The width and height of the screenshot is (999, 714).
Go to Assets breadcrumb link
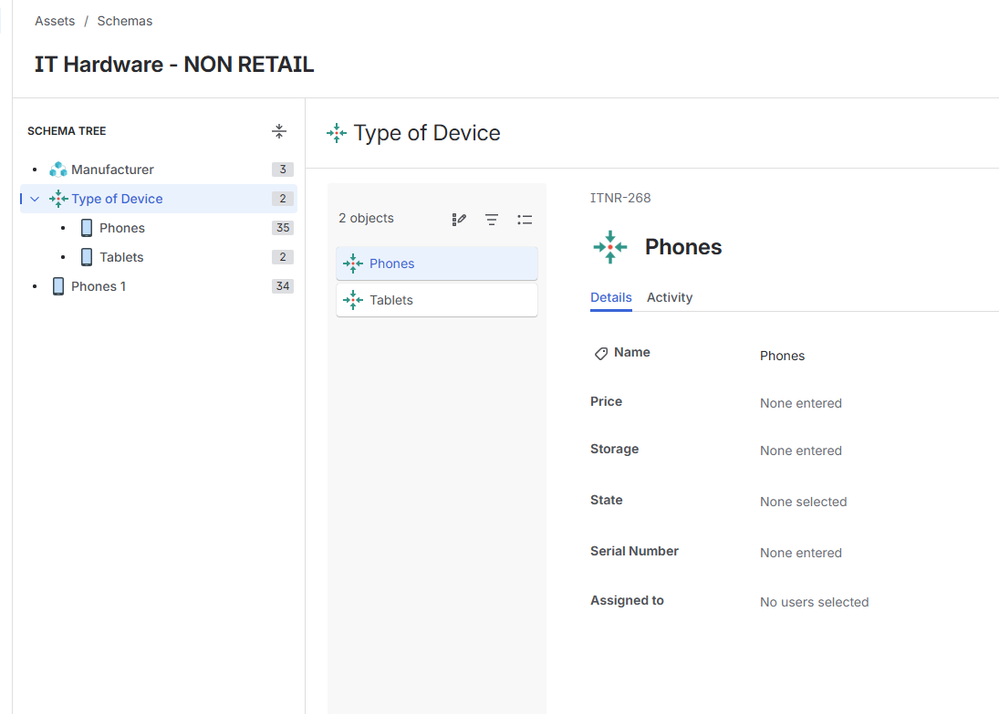click(x=55, y=21)
